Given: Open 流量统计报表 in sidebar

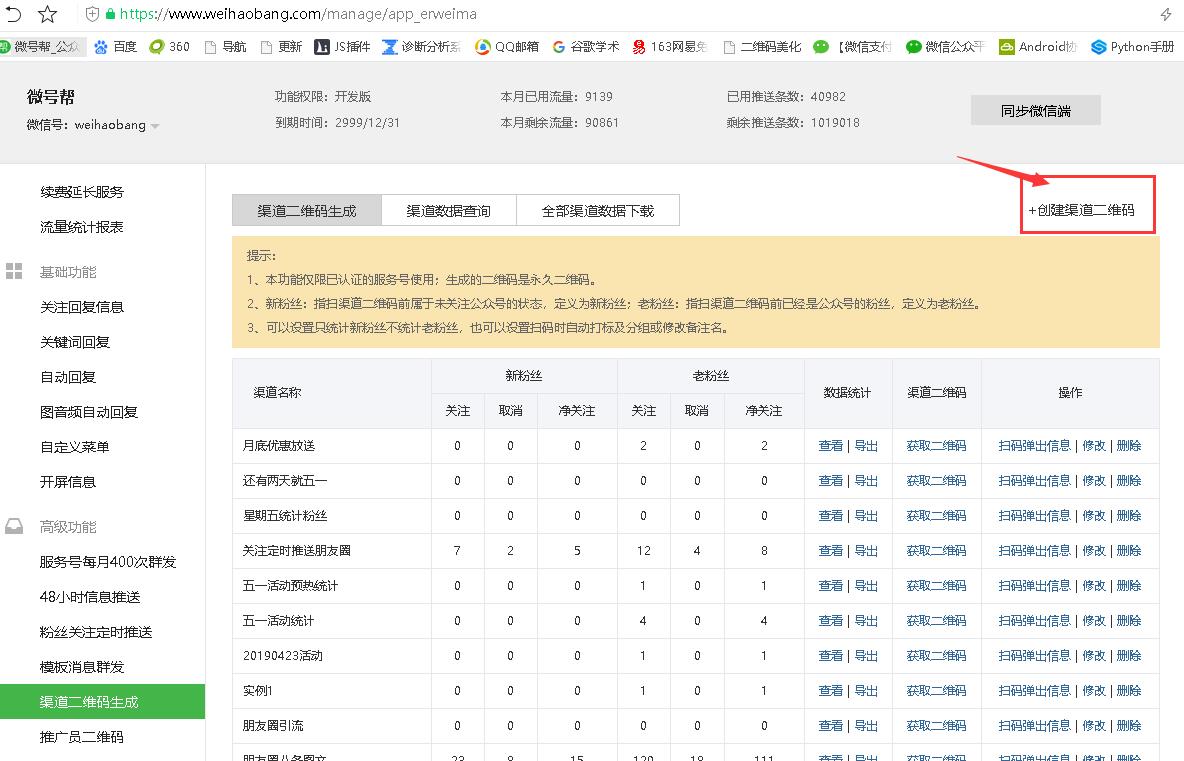Looking at the screenshot, I should click(x=82, y=226).
